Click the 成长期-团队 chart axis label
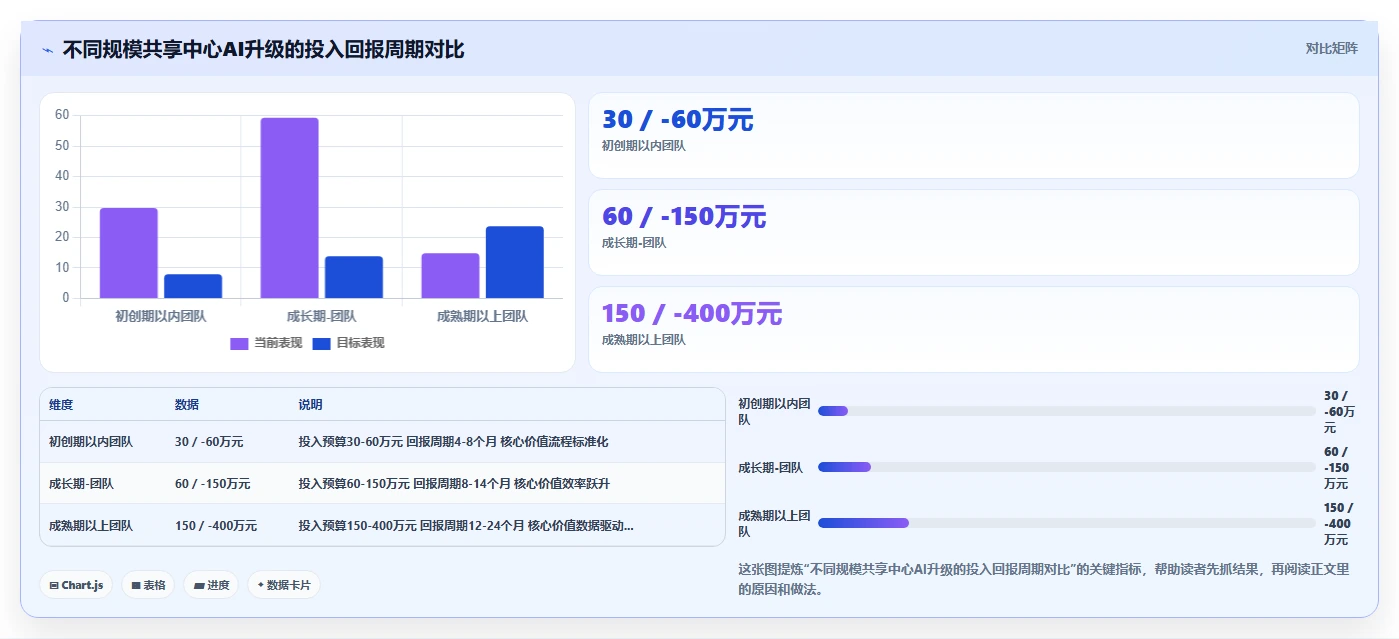1399x639 pixels. click(321, 316)
